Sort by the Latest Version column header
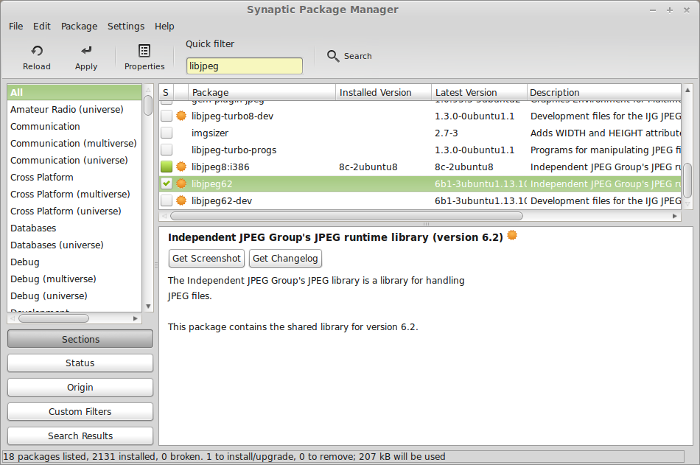Image resolution: width=700 pixels, height=465 pixels. click(x=479, y=92)
